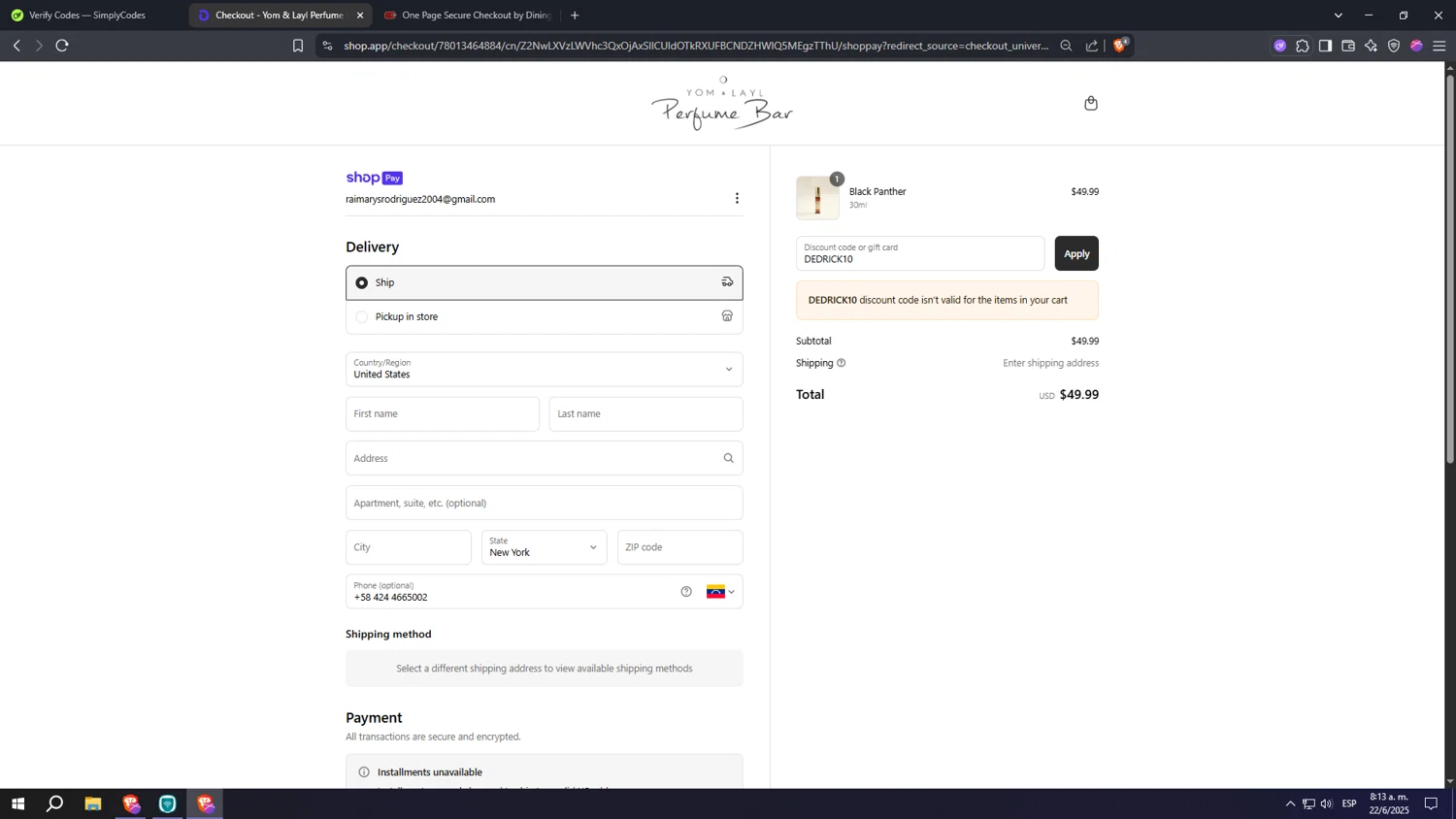1456x819 pixels.
Task: Select the Ship delivery option
Action: [545, 282]
